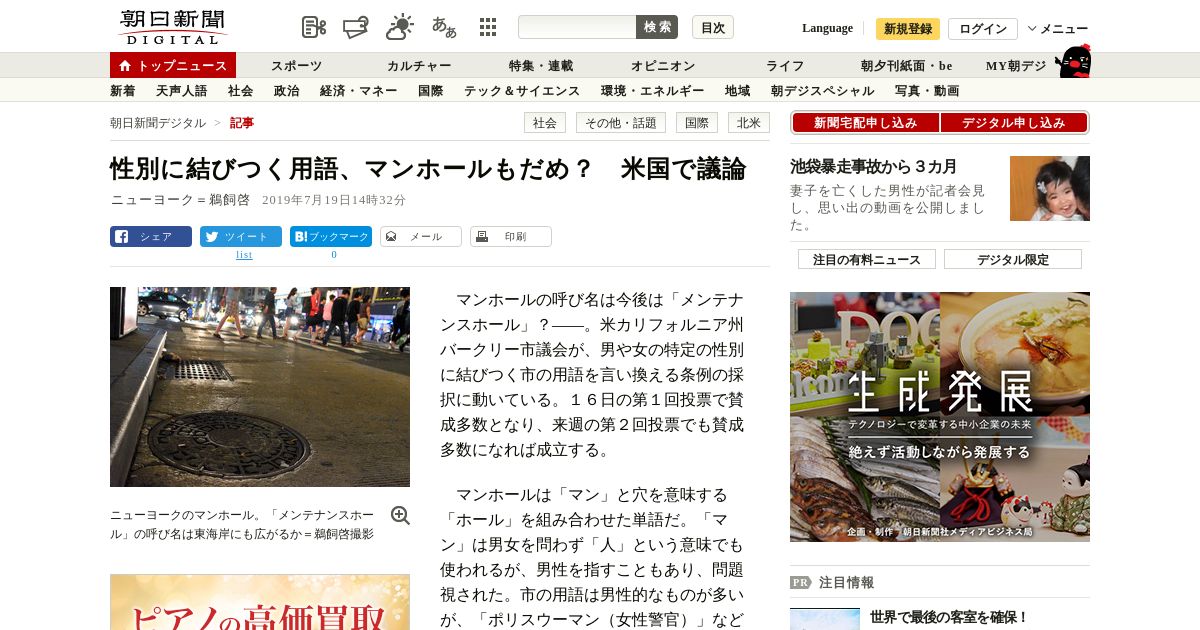Click the Asahi Shimbun Digital logo
The width and height of the screenshot is (1200, 630).
(172, 27)
